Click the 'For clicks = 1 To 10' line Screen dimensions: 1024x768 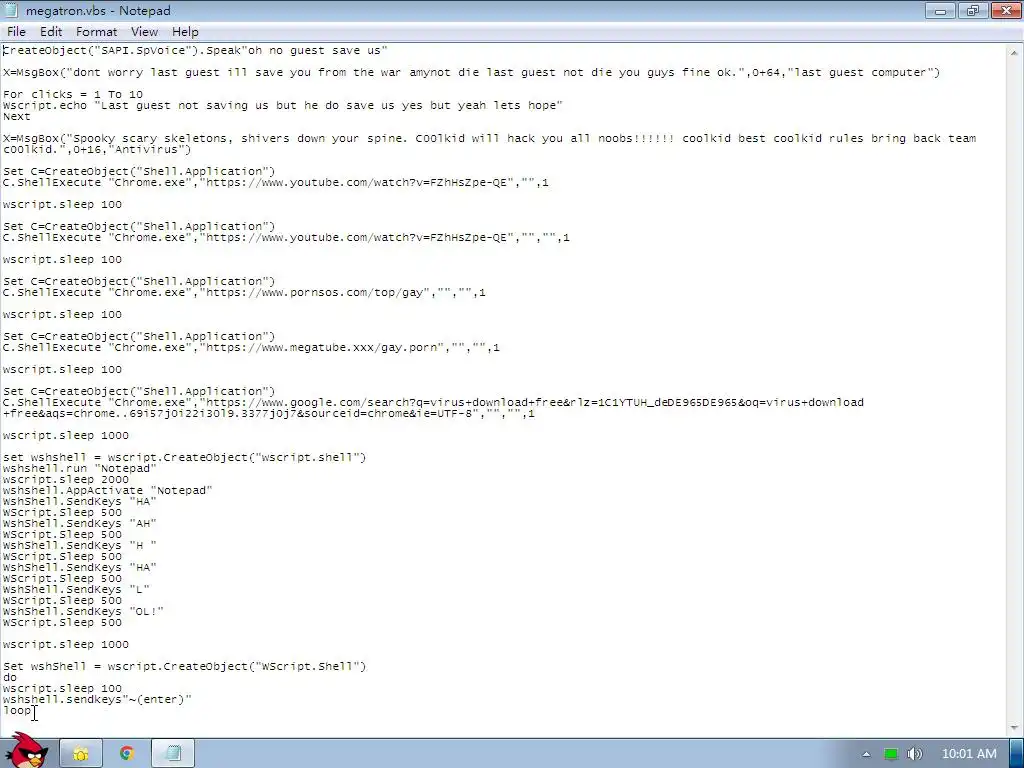[72, 95]
